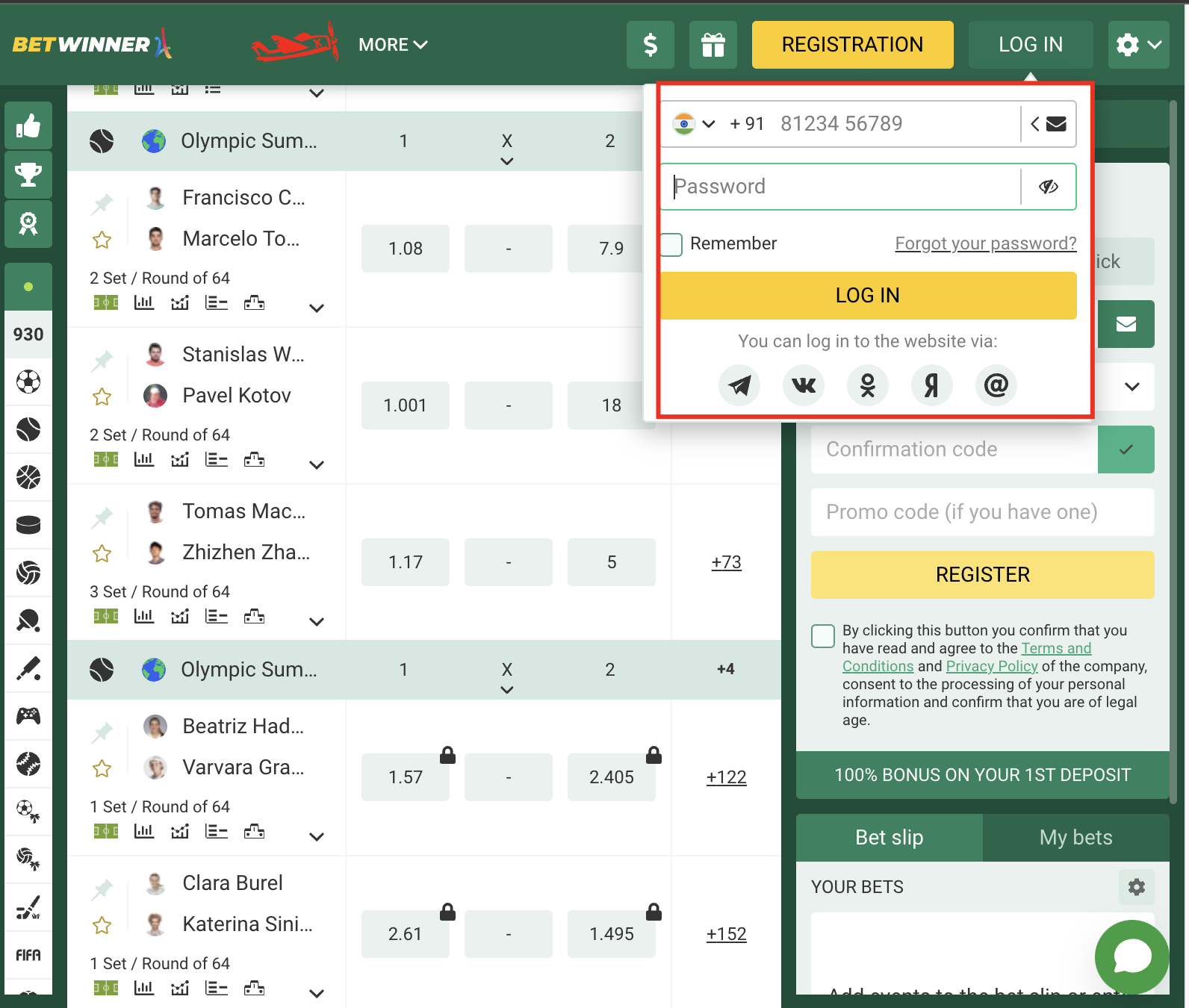Switch to the My bets tab
This screenshot has height=1008, width=1189.
1075,838
